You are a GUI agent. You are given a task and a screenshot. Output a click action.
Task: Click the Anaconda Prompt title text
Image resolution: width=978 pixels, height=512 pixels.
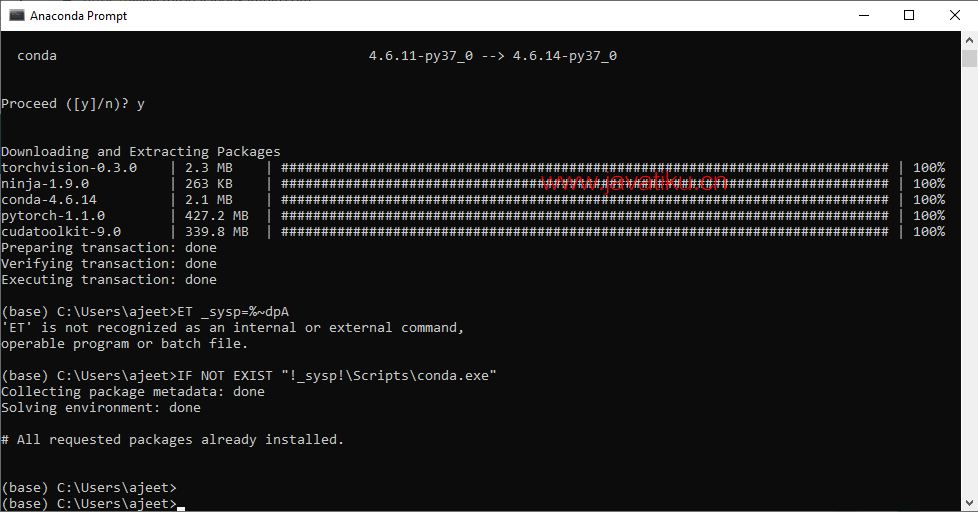[x=78, y=16]
